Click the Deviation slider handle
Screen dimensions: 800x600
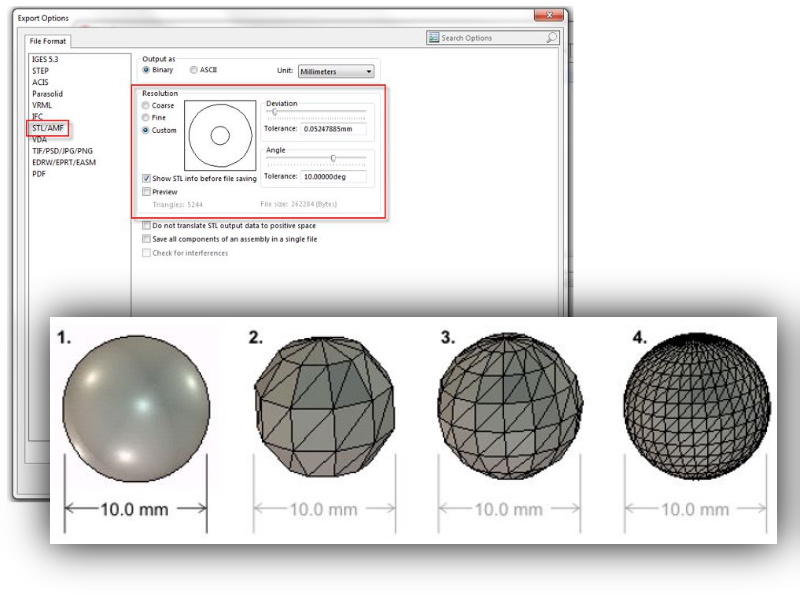click(274, 112)
